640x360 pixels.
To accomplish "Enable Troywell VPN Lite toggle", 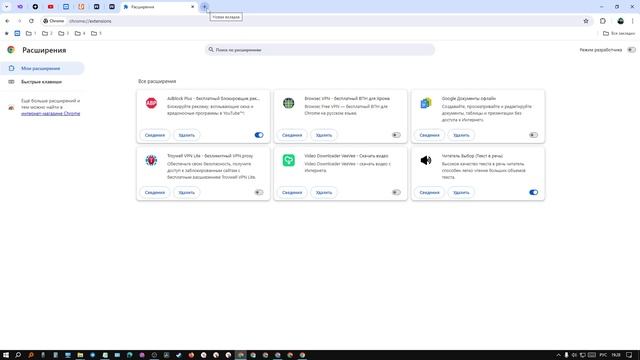I will (259, 192).
